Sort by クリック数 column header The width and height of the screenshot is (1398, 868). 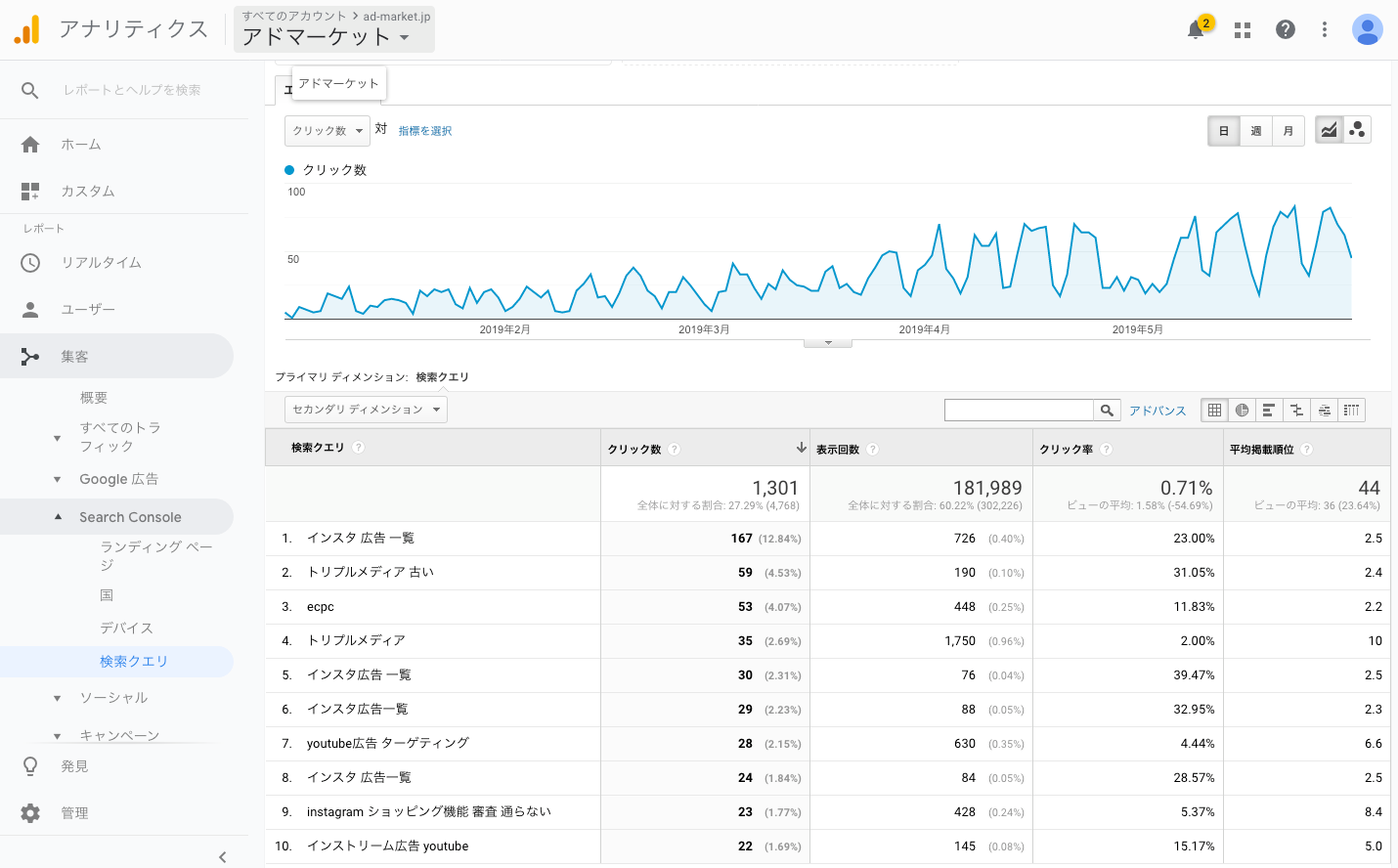634,450
